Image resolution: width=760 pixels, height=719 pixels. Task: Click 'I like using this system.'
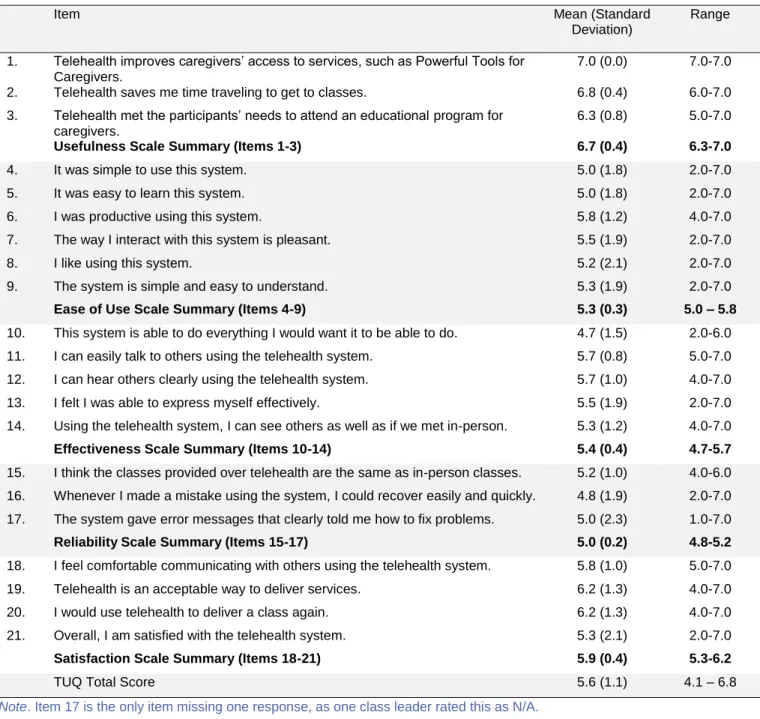123,263
